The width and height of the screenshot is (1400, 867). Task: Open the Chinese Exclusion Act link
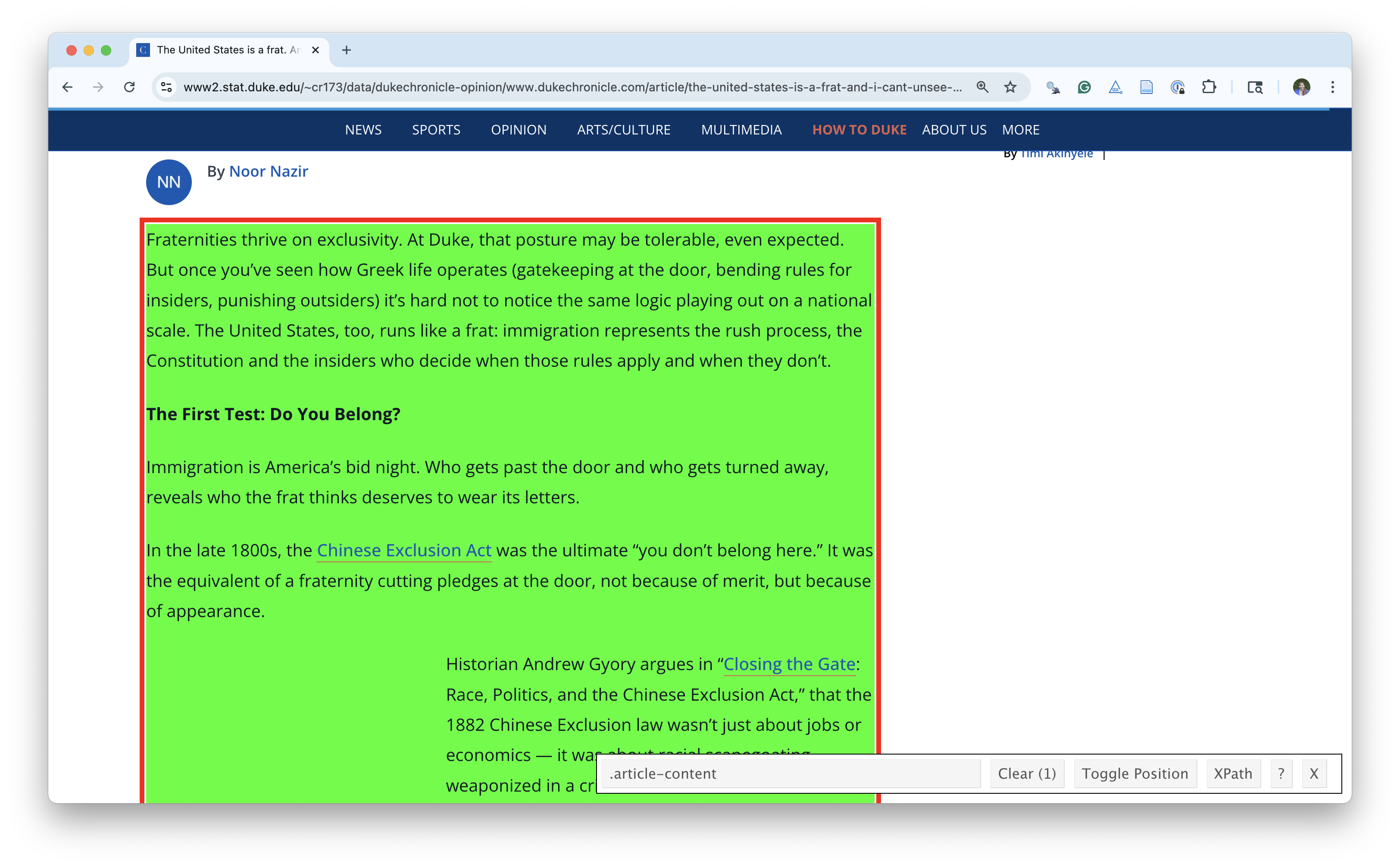(404, 550)
